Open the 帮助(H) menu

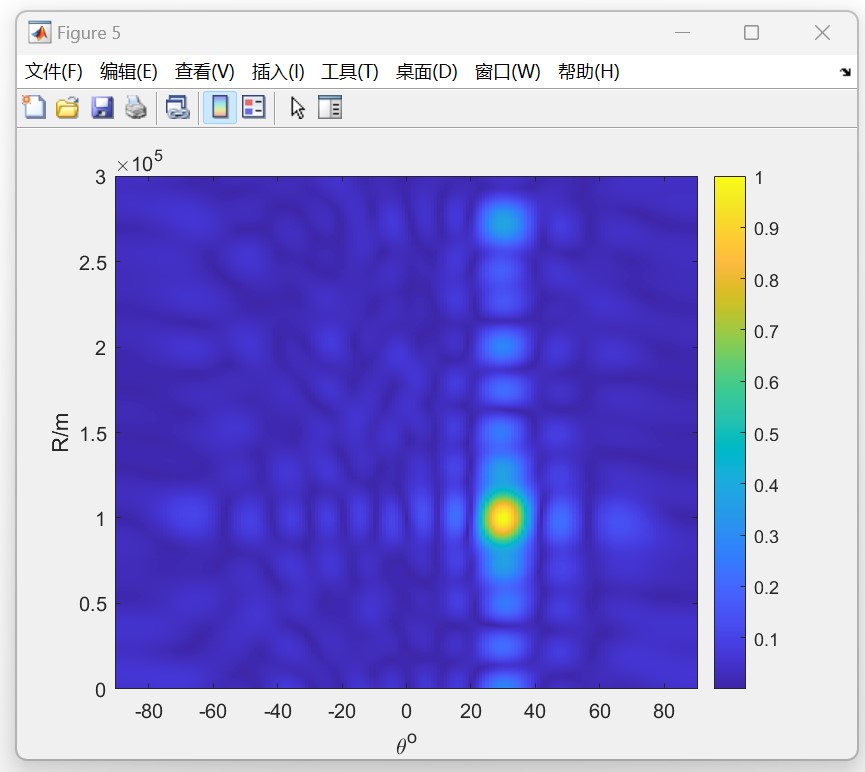point(589,72)
